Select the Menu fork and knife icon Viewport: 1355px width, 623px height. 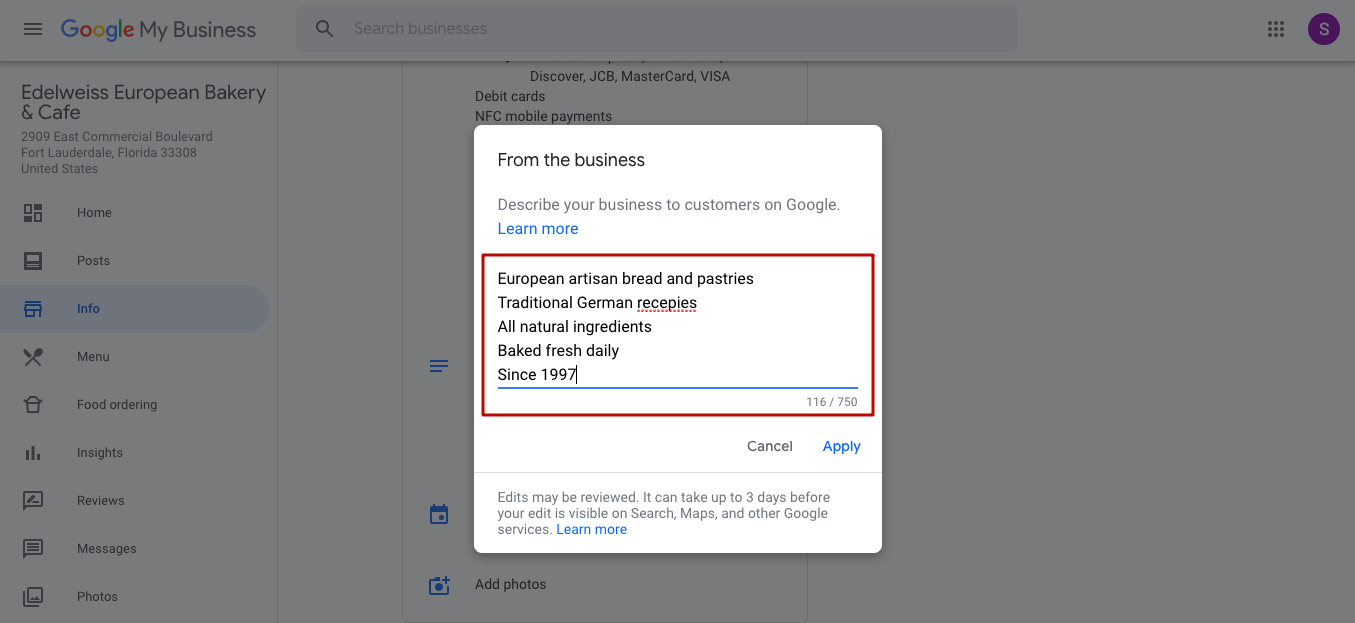33,357
